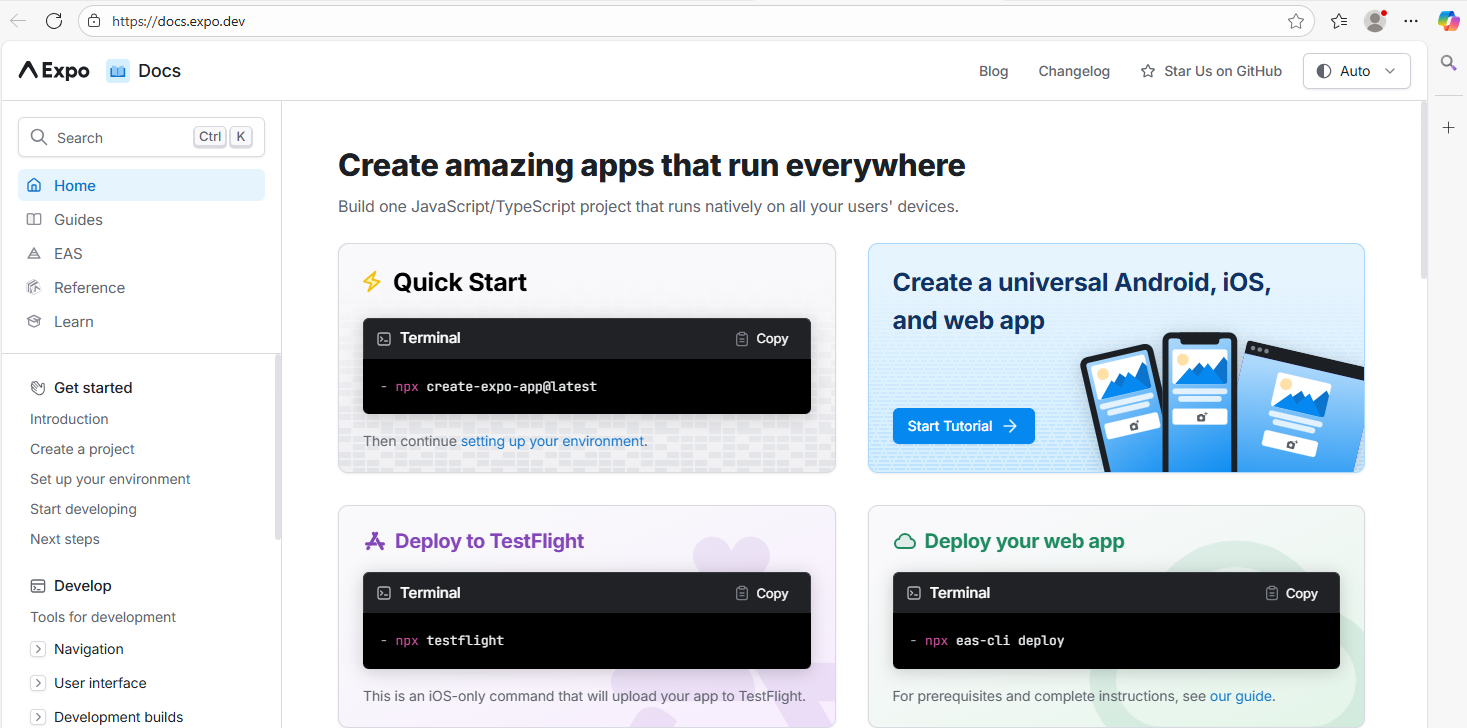1467x728 pixels.
Task: Open the Auto theme dropdown
Action: point(1356,71)
